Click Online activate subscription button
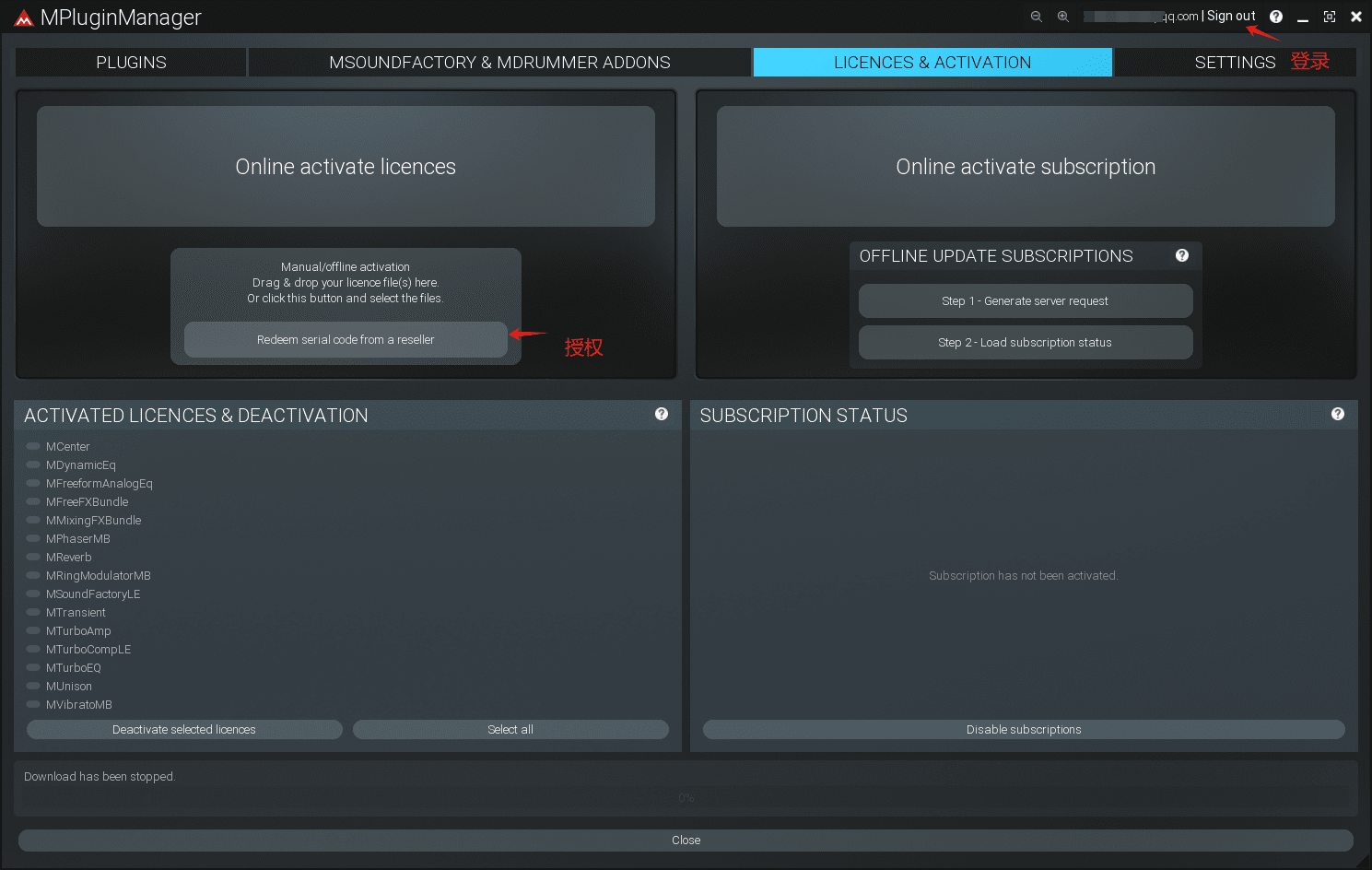This screenshot has width=1372, height=870. [1026, 166]
